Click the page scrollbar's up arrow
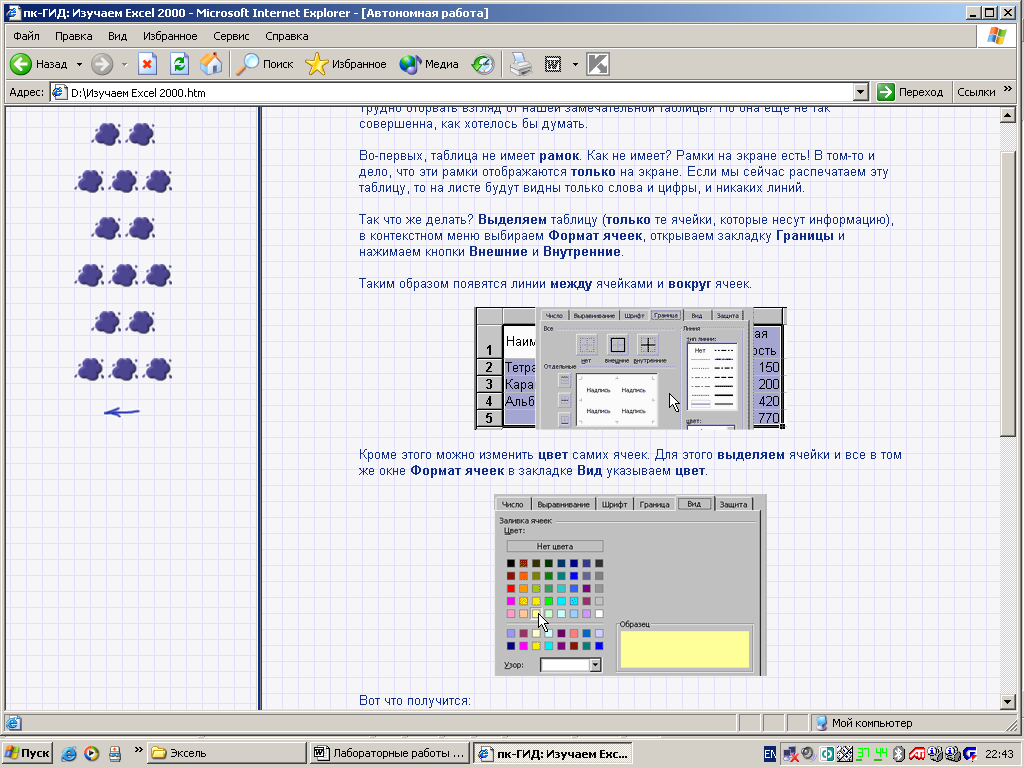The image size is (1024, 768). (x=1008, y=116)
